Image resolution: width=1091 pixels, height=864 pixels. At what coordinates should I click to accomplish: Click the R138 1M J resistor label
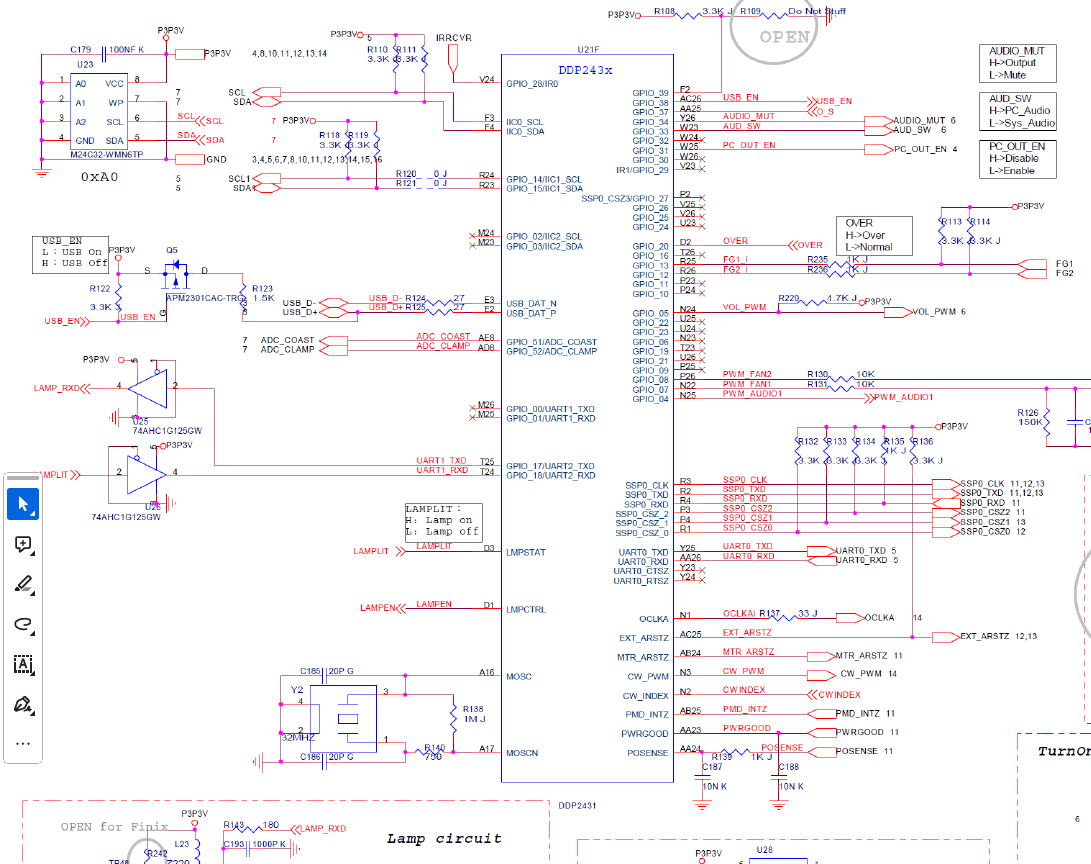pos(474,714)
